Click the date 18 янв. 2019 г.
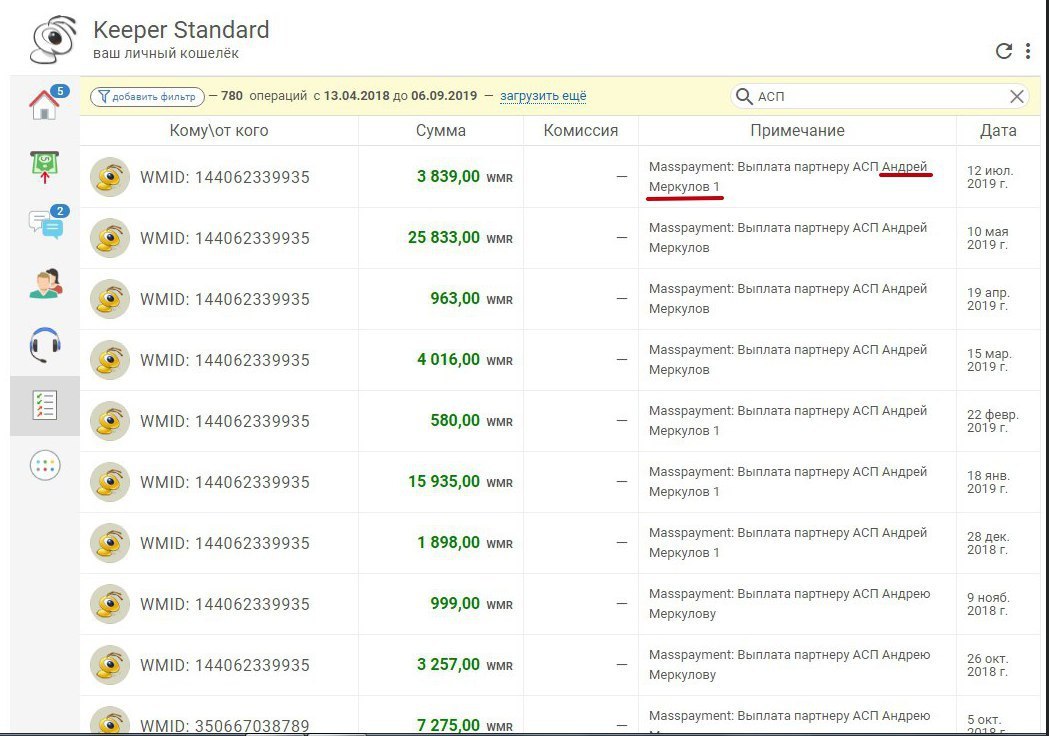 (988, 482)
